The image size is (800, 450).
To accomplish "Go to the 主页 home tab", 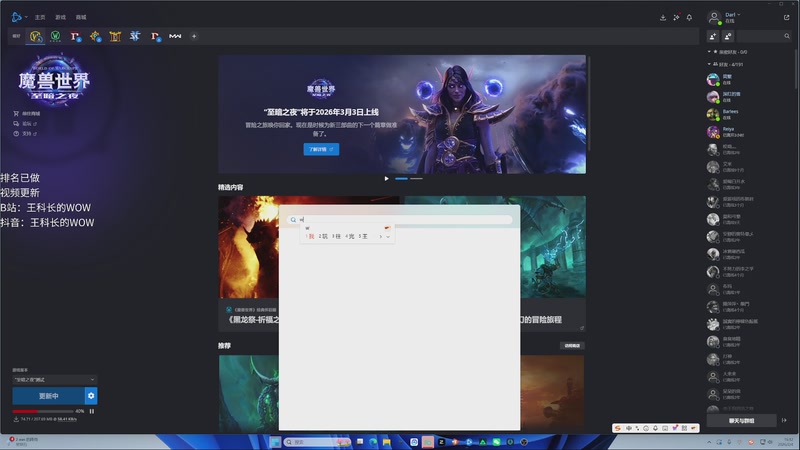I will click(40, 17).
